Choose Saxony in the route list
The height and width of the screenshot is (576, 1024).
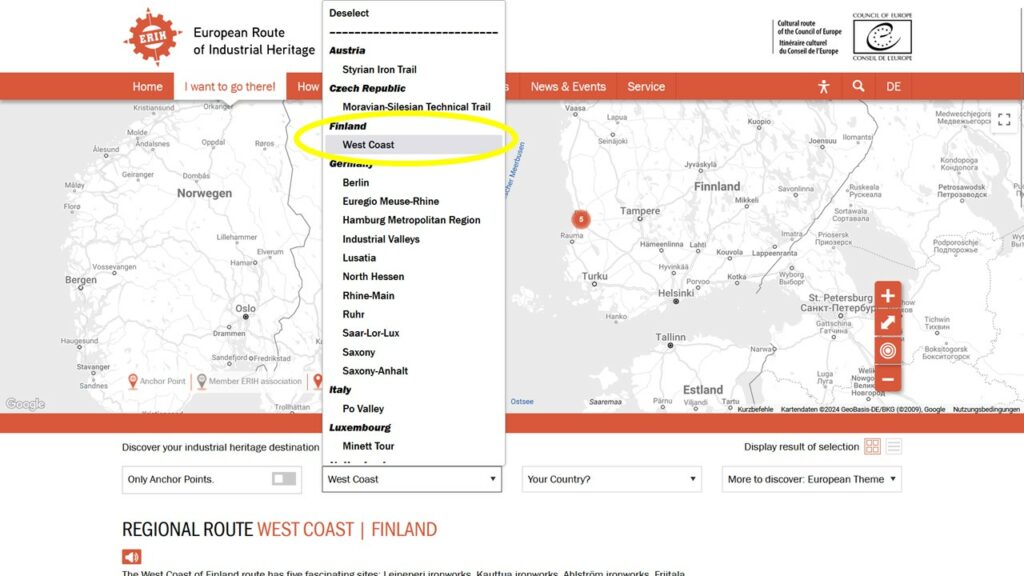[x=359, y=352]
